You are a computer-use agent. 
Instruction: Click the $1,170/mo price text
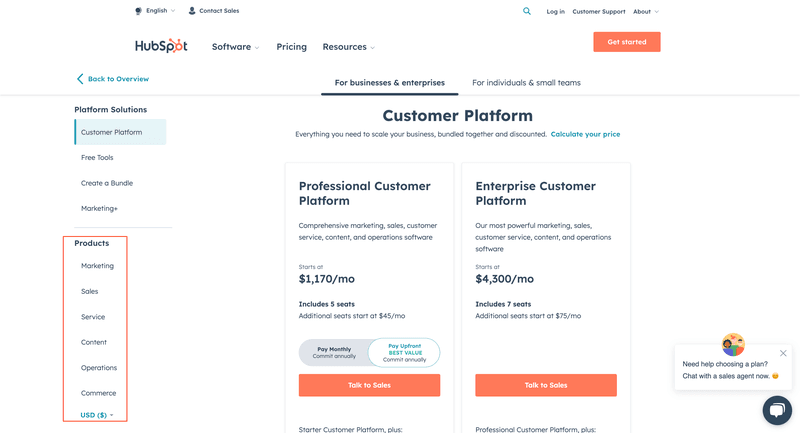click(x=327, y=279)
